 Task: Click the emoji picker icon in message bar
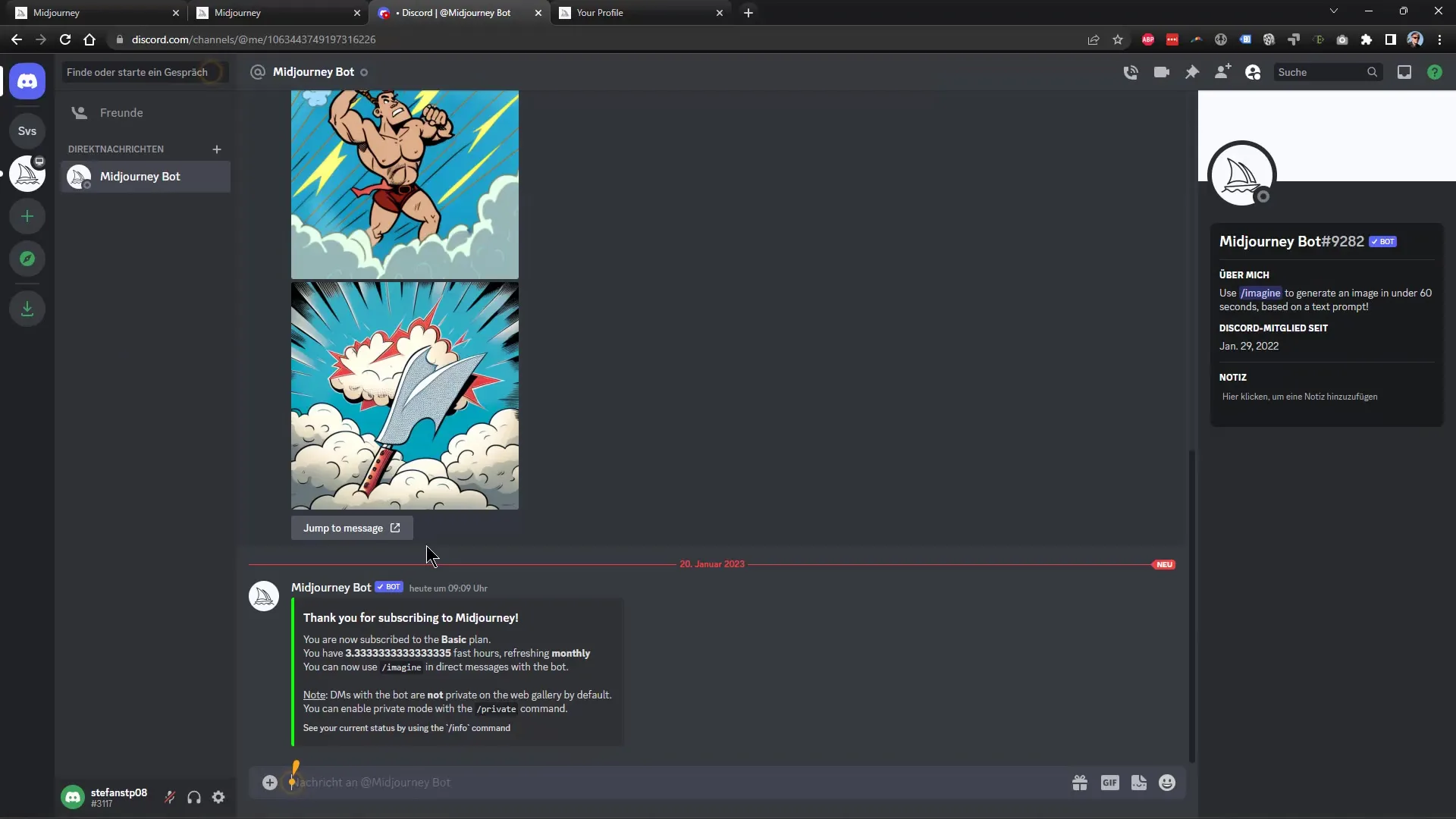[1167, 783]
